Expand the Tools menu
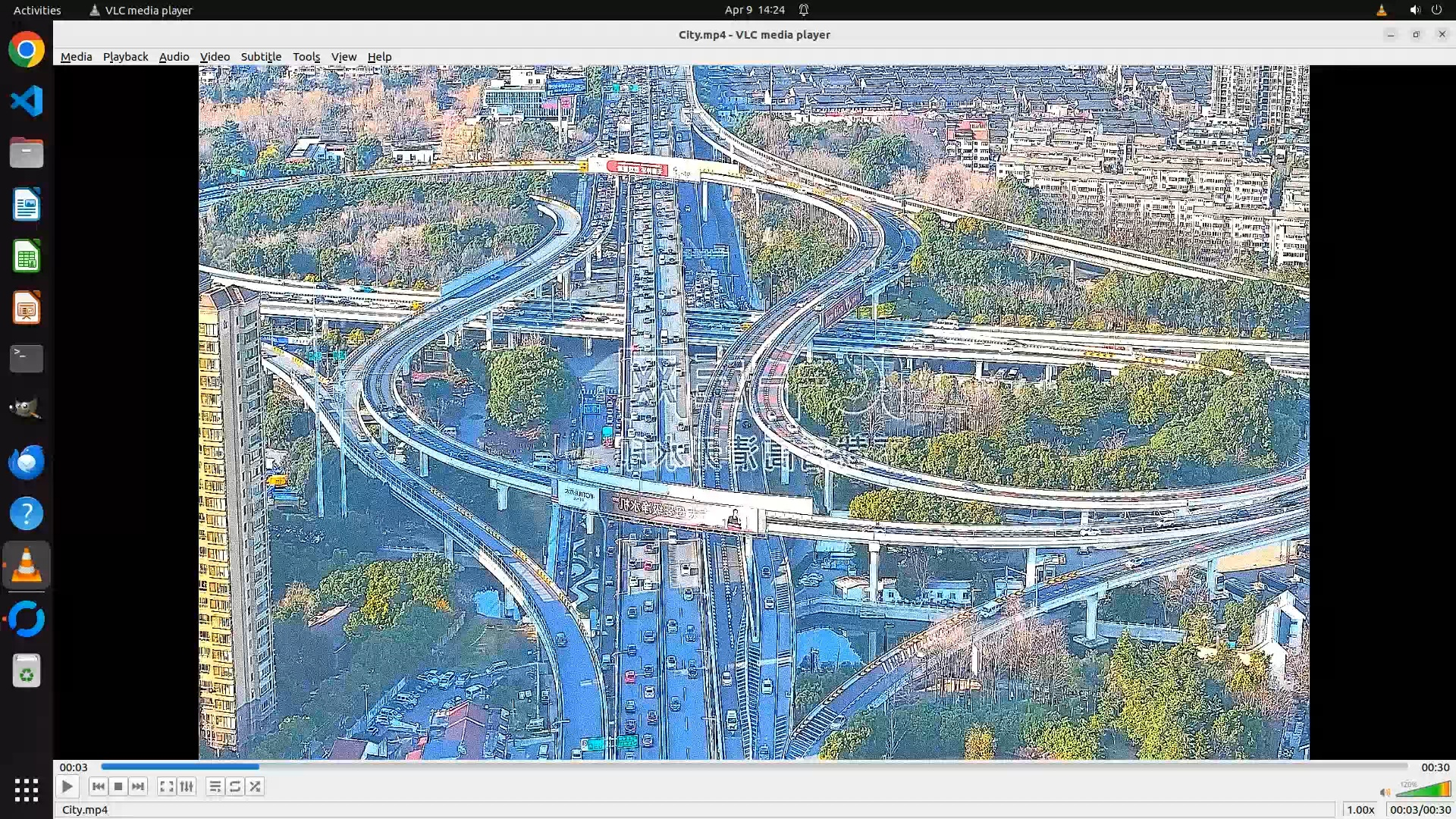 pyautogui.click(x=306, y=57)
